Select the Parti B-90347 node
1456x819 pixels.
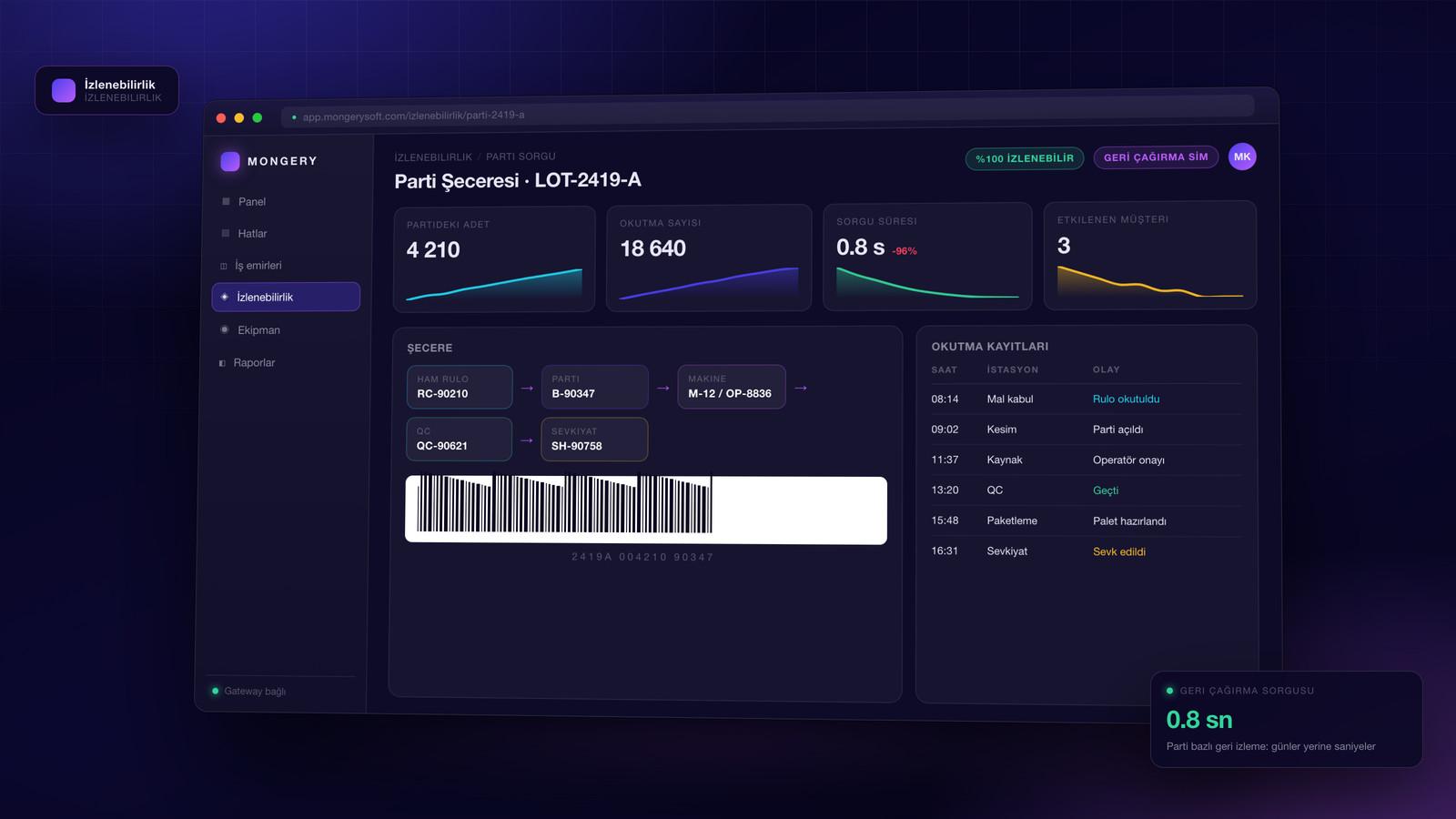pyautogui.click(x=594, y=387)
